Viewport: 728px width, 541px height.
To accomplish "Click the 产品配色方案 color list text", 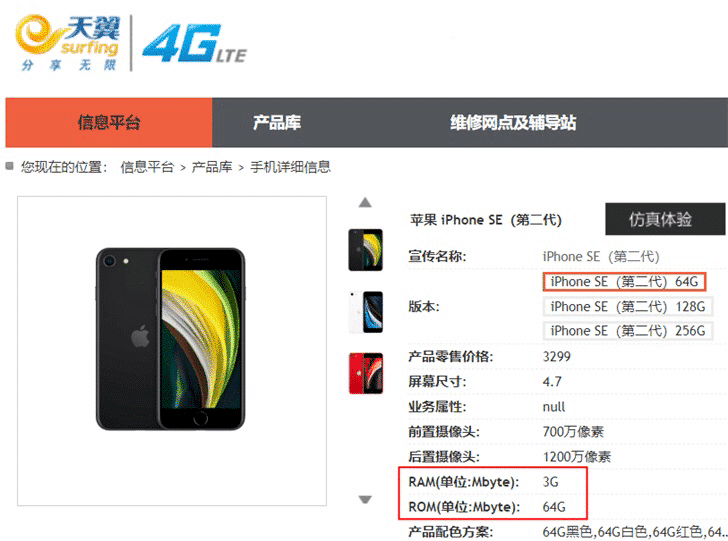I will click(x=635, y=532).
